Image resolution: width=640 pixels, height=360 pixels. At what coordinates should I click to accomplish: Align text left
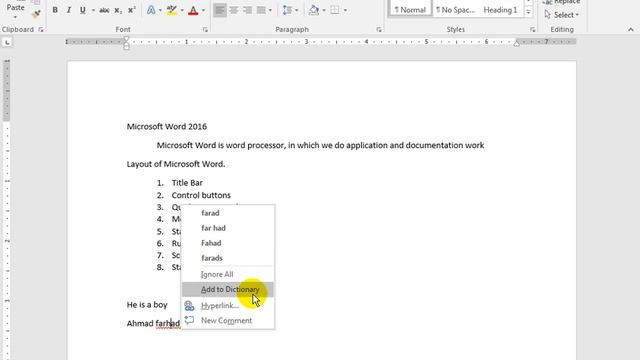220,10
